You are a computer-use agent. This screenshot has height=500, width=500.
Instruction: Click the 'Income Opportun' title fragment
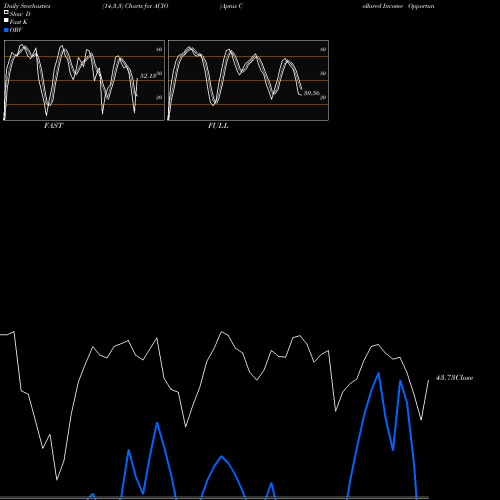(409, 6)
